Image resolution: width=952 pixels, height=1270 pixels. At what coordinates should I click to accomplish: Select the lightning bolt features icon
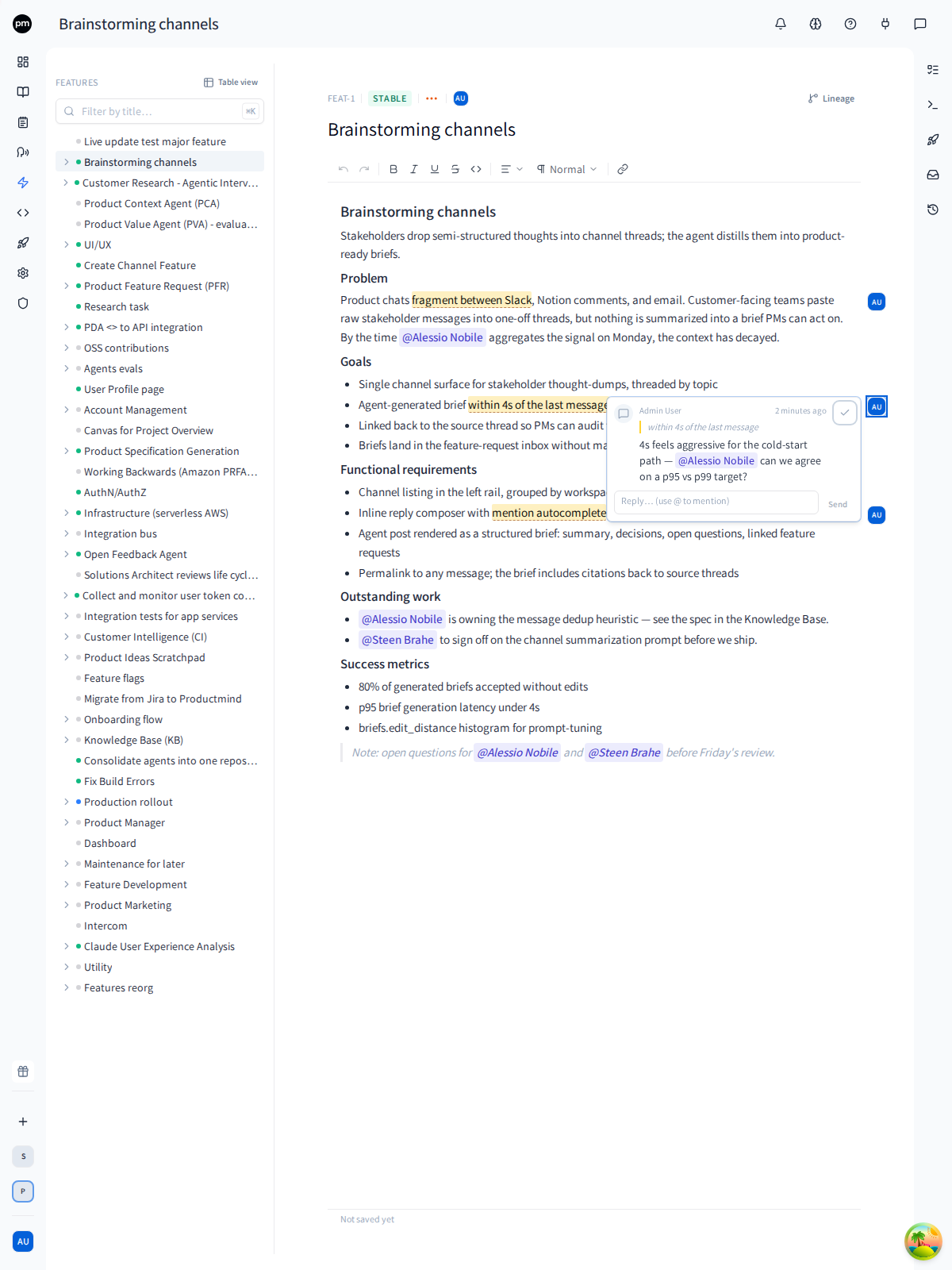(x=23, y=183)
